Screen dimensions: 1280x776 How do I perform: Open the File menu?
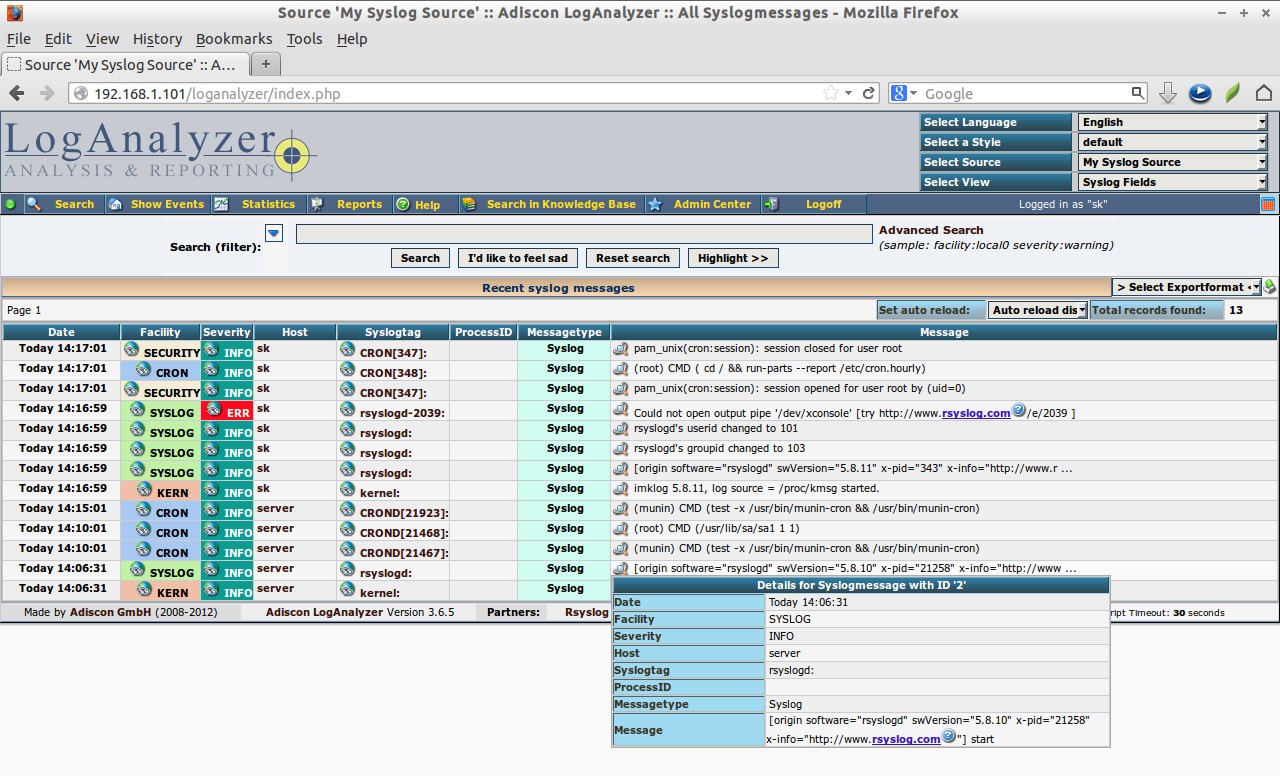pos(19,39)
